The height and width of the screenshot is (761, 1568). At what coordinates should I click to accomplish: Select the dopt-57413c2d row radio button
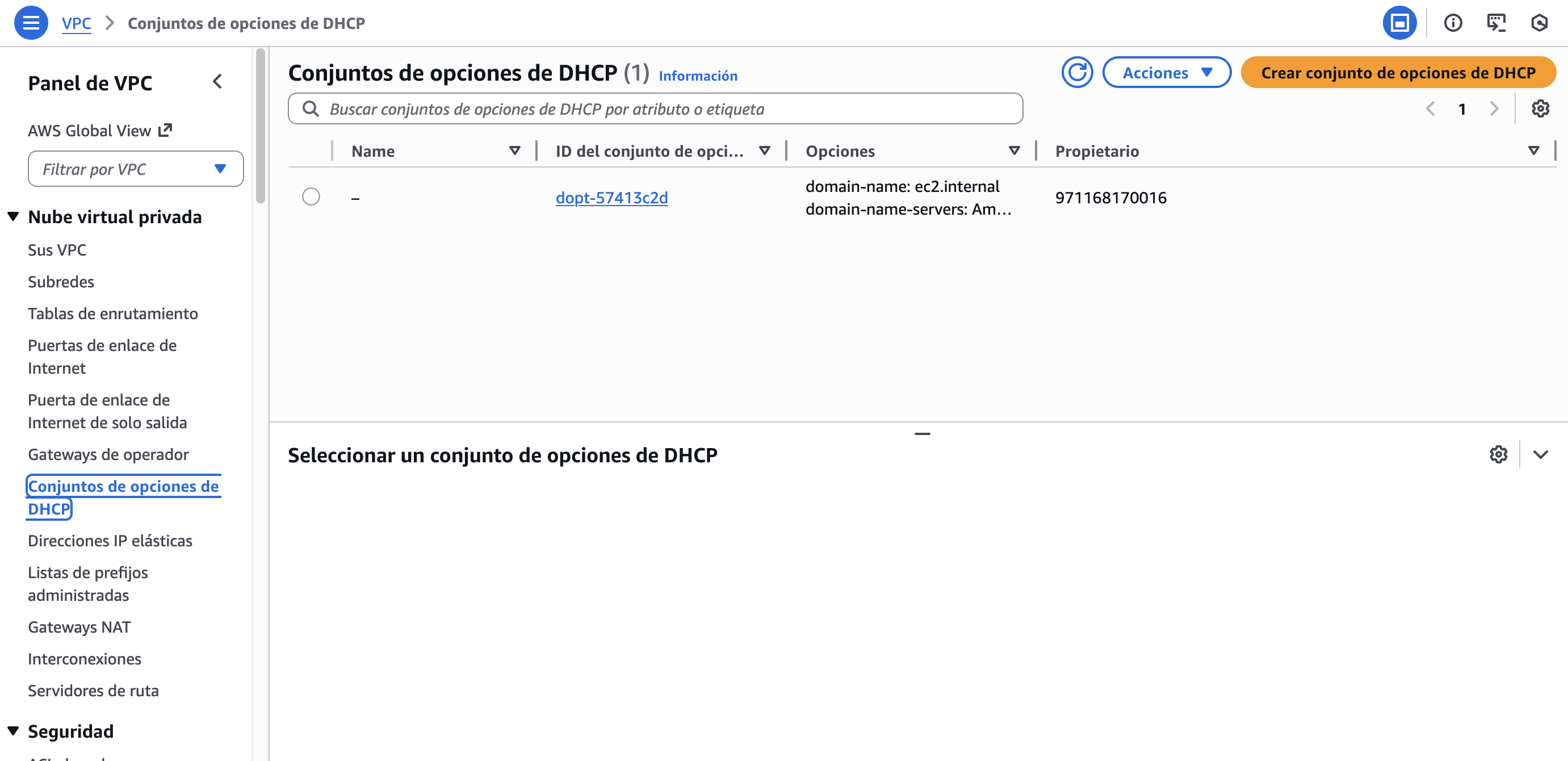(311, 196)
